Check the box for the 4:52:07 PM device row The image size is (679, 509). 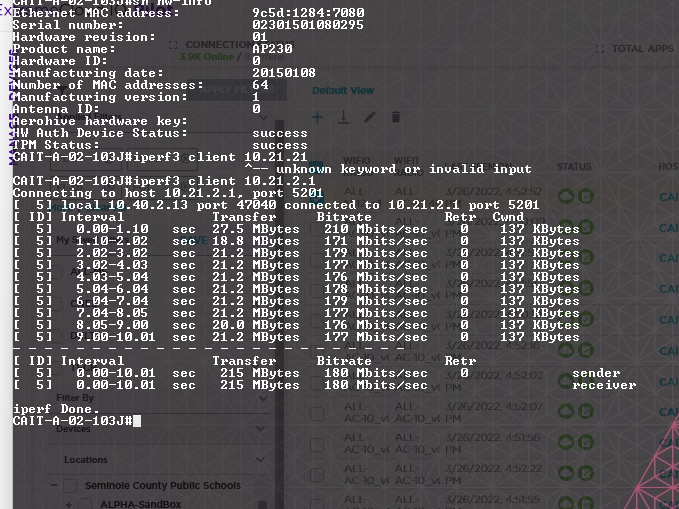(x=317, y=413)
